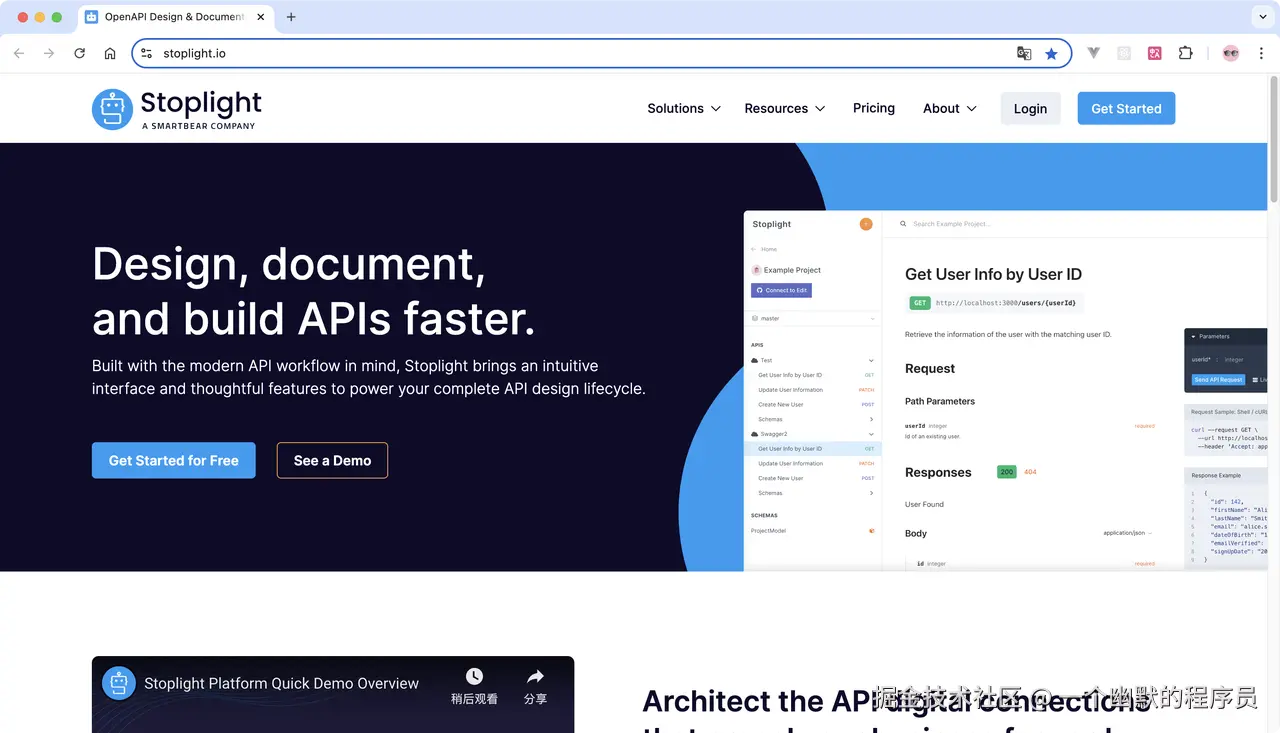This screenshot has height=733, width=1280.
Task: Click the Get Started button in header
Action: pos(1126,108)
